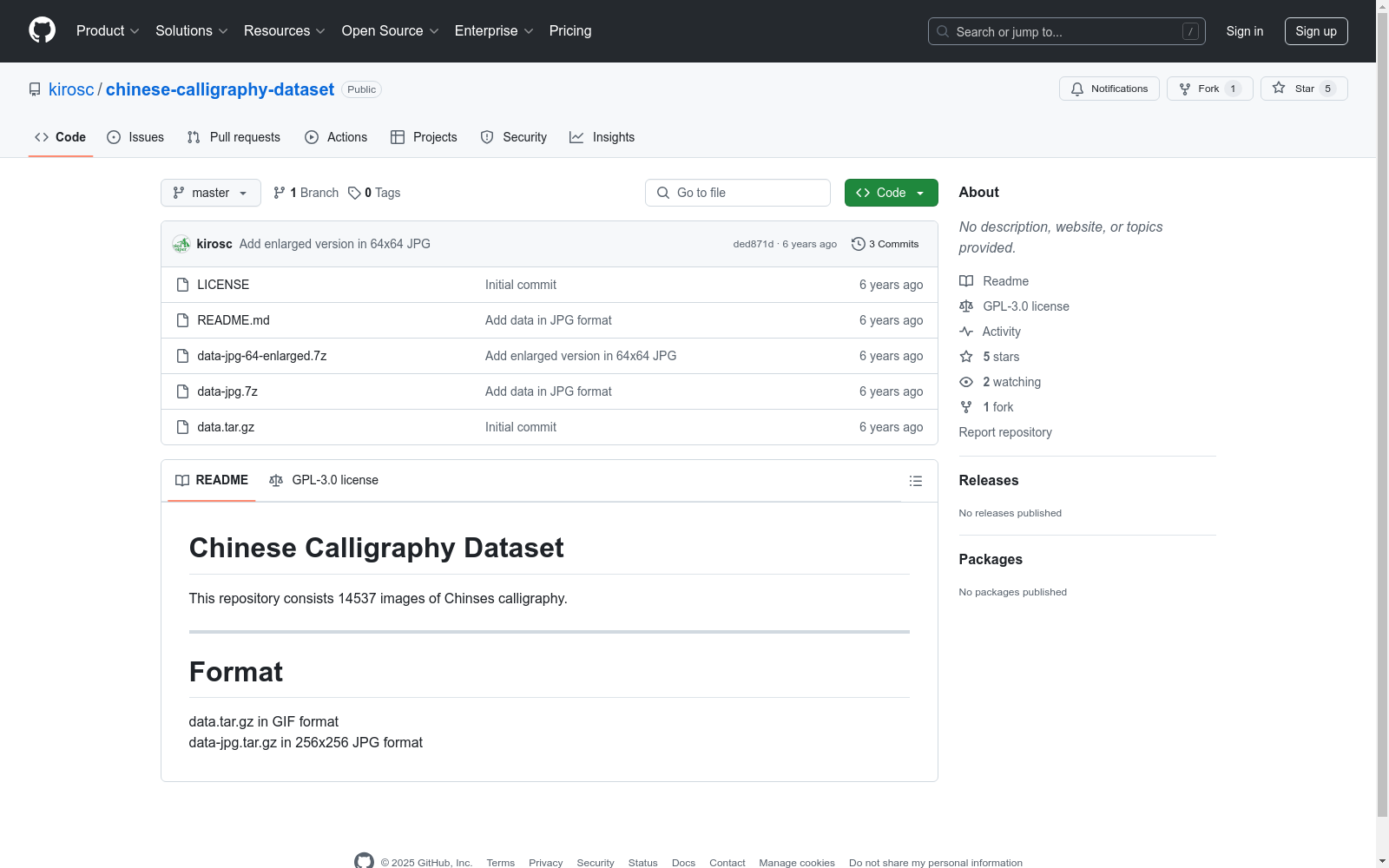Screen dimensions: 1389x868
Task: Switch to the Pull requests tab
Action: pyautogui.click(x=234, y=137)
